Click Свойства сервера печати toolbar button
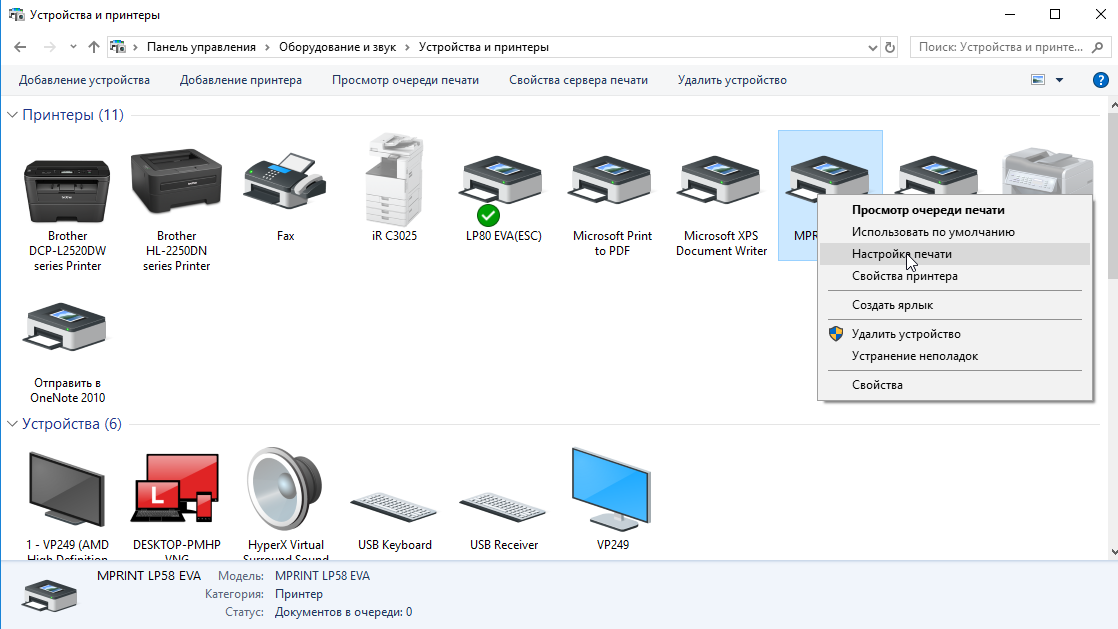Screen dimensions: 1118x629 (578, 80)
